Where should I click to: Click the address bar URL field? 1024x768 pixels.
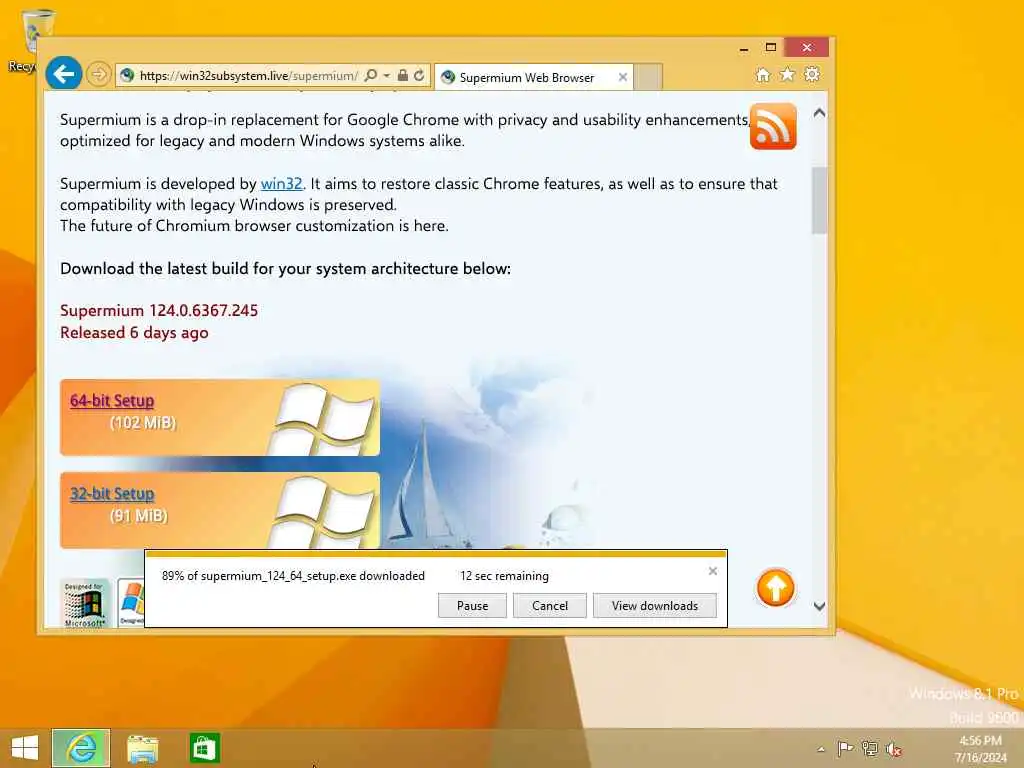coord(248,76)
